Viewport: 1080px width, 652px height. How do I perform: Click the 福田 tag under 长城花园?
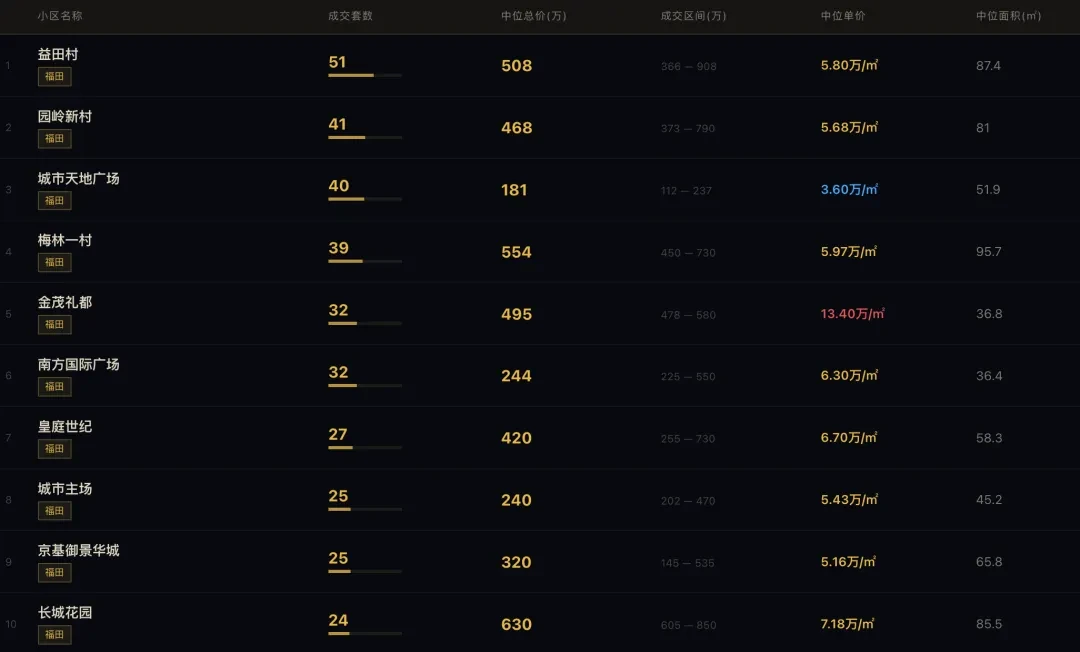coord(55,635)
